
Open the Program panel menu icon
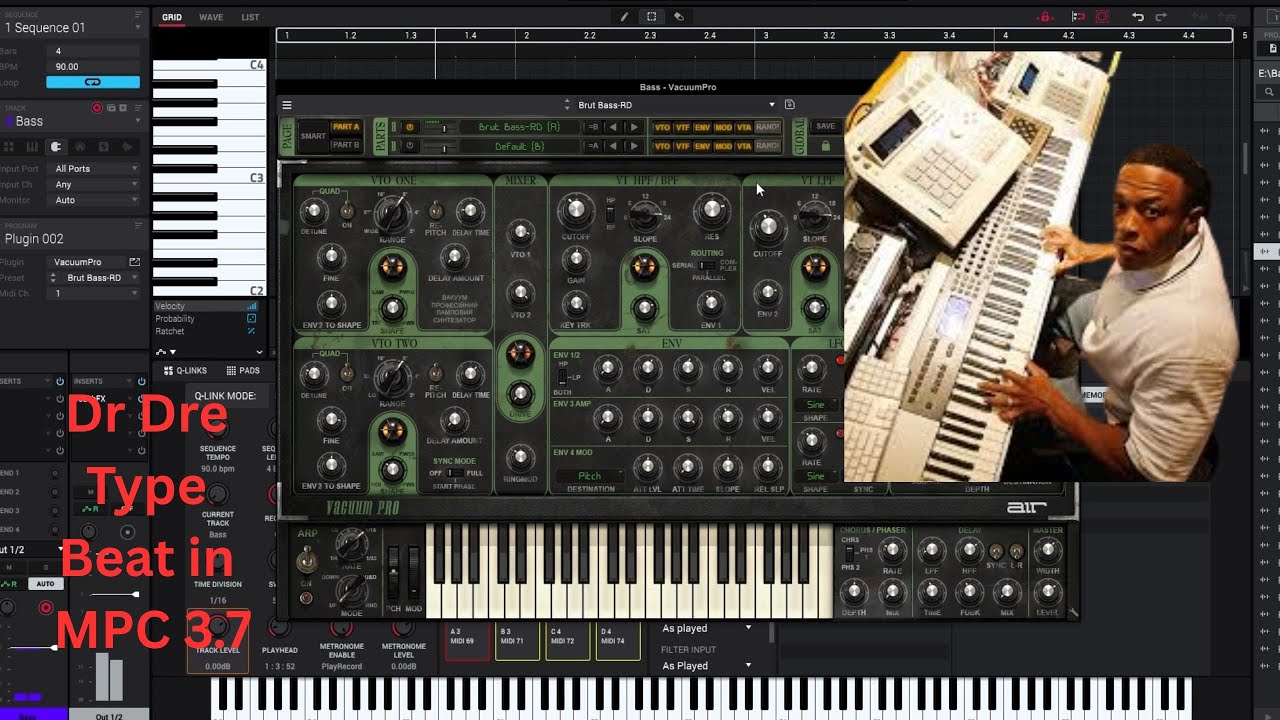point(138,227)
